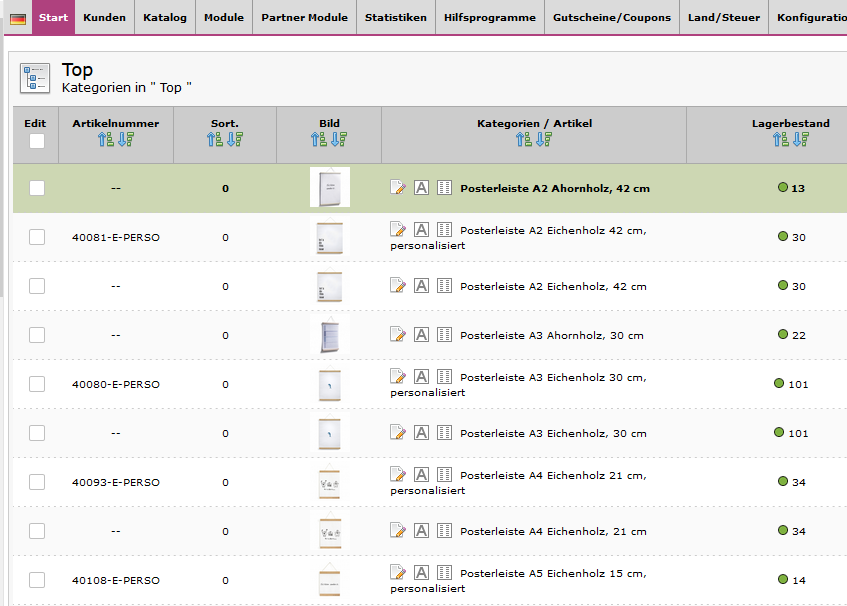Sort Bild column ascending

coord(320,140)
